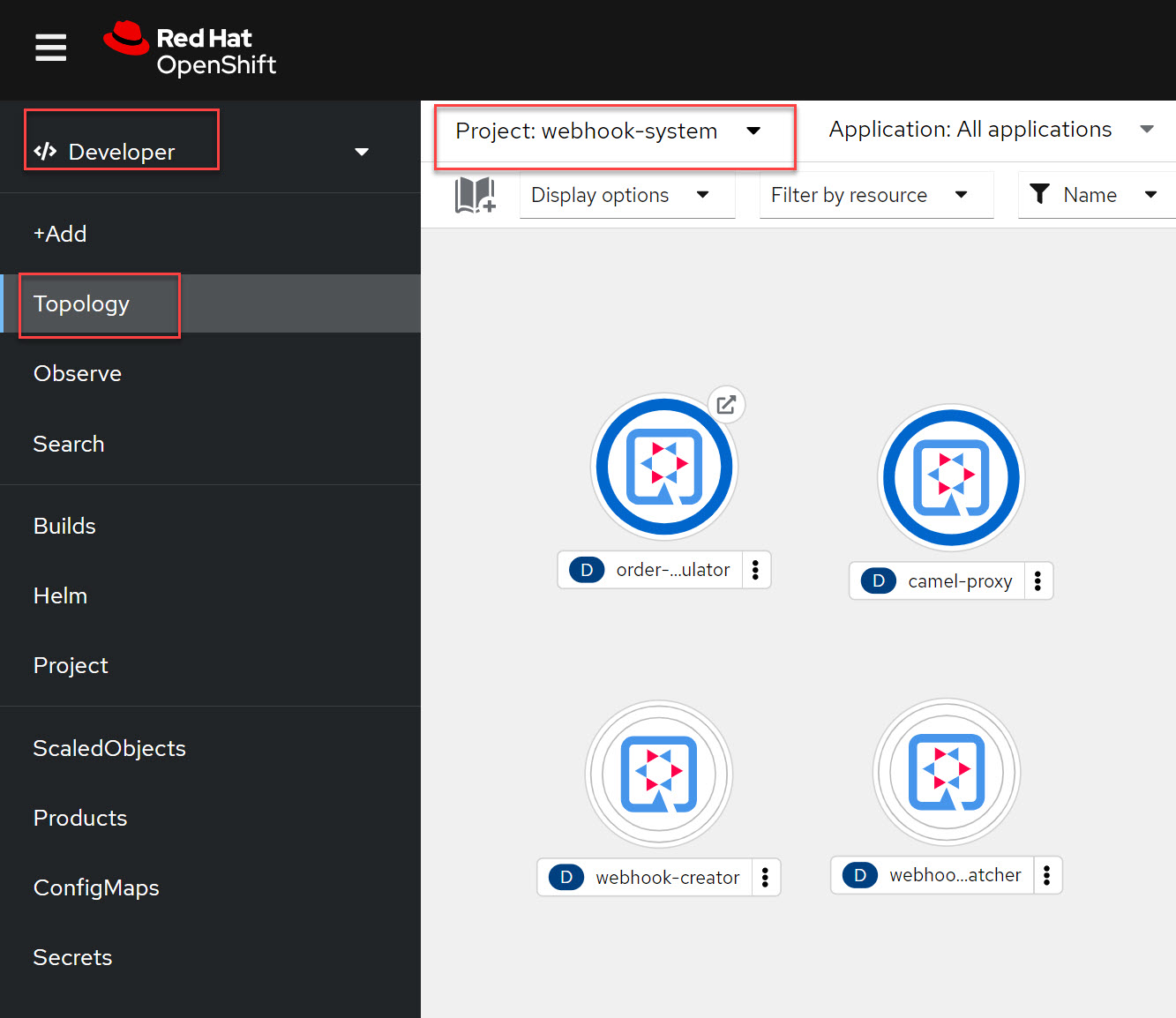Expand the Project: webhook-system dropdown

point(609,131)
